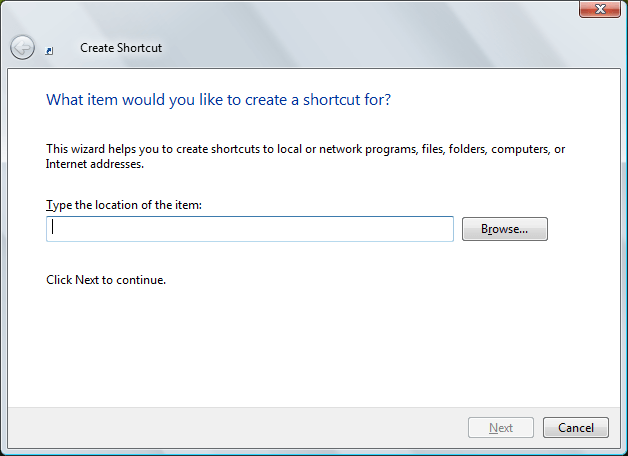Click the 'Type the location of the item:' label
This screenshot has width=628, height=456.
point(124,205)
